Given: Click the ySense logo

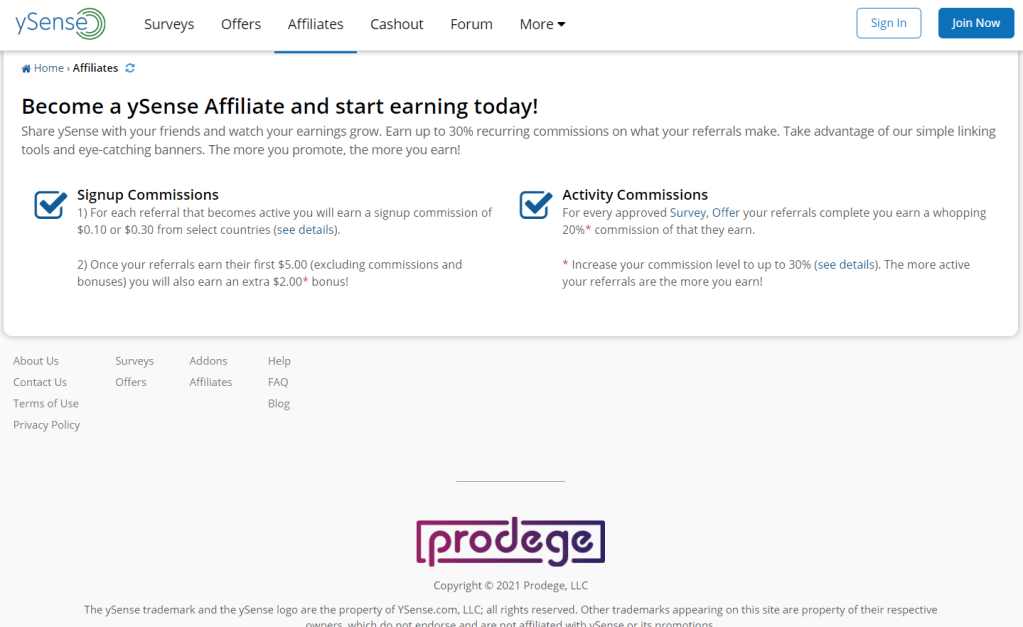Looking at the screenshot, I should click(60, 23).
